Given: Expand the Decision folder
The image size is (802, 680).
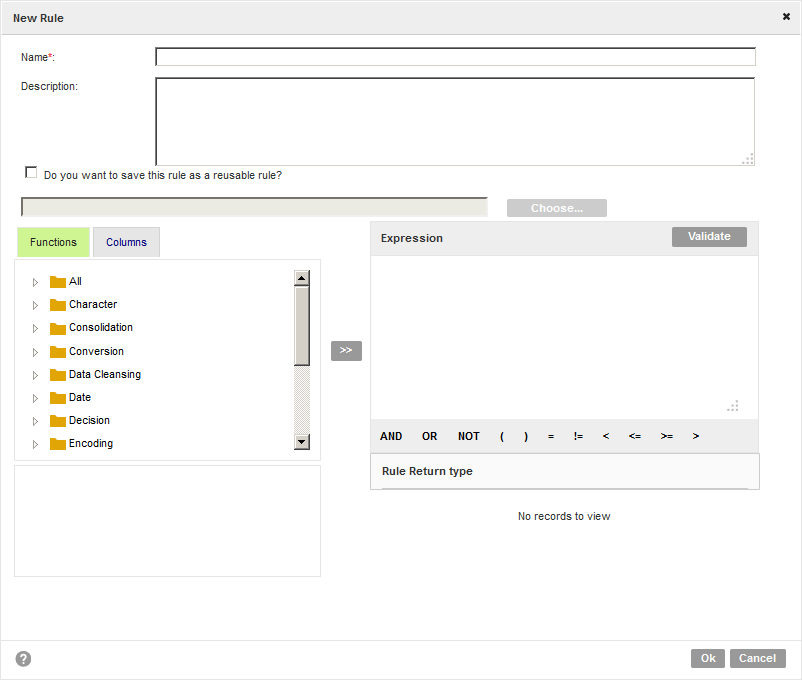Looking at the screenshot, I should click(35, 421).
